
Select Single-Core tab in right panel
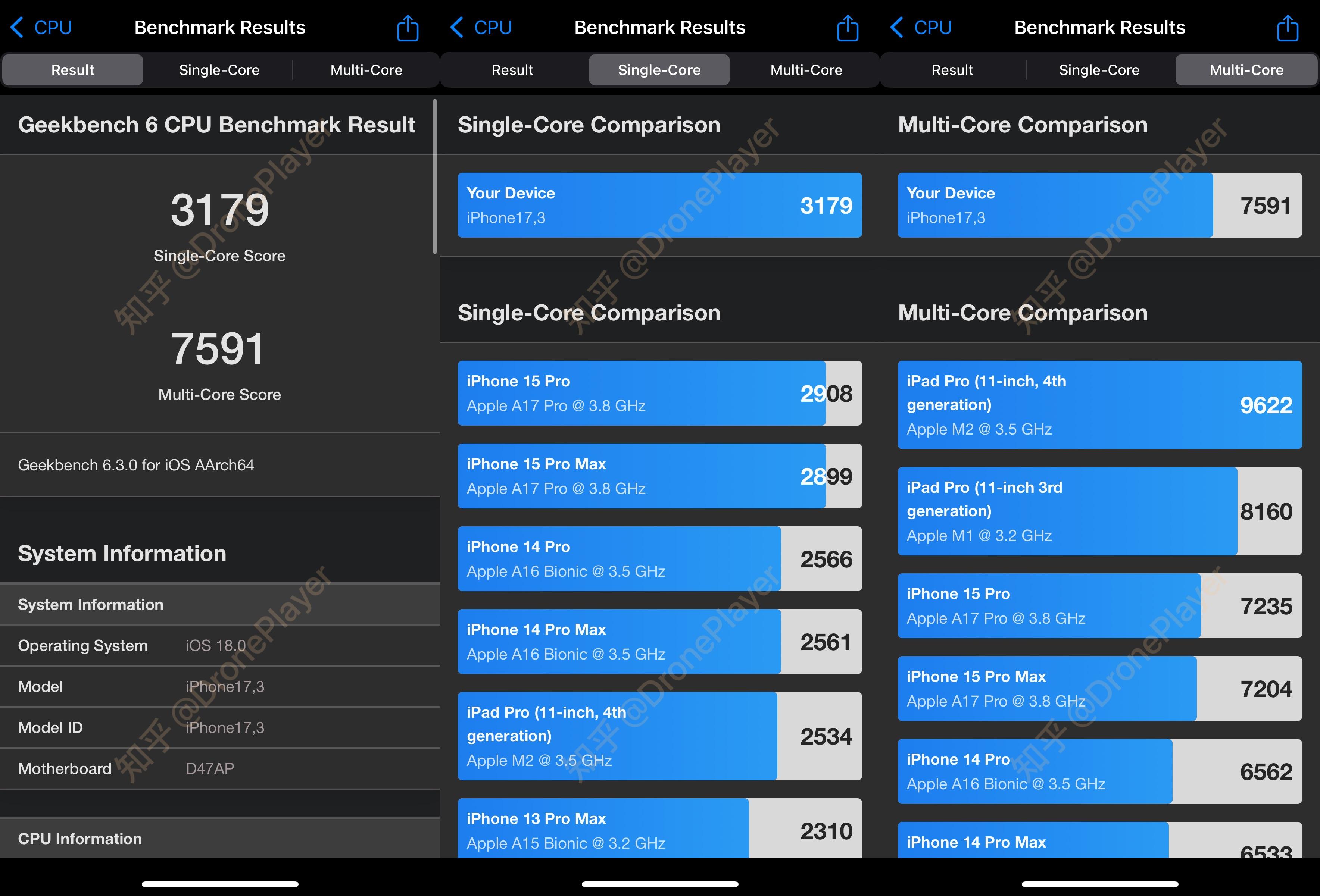click(x=1099, y=70)
